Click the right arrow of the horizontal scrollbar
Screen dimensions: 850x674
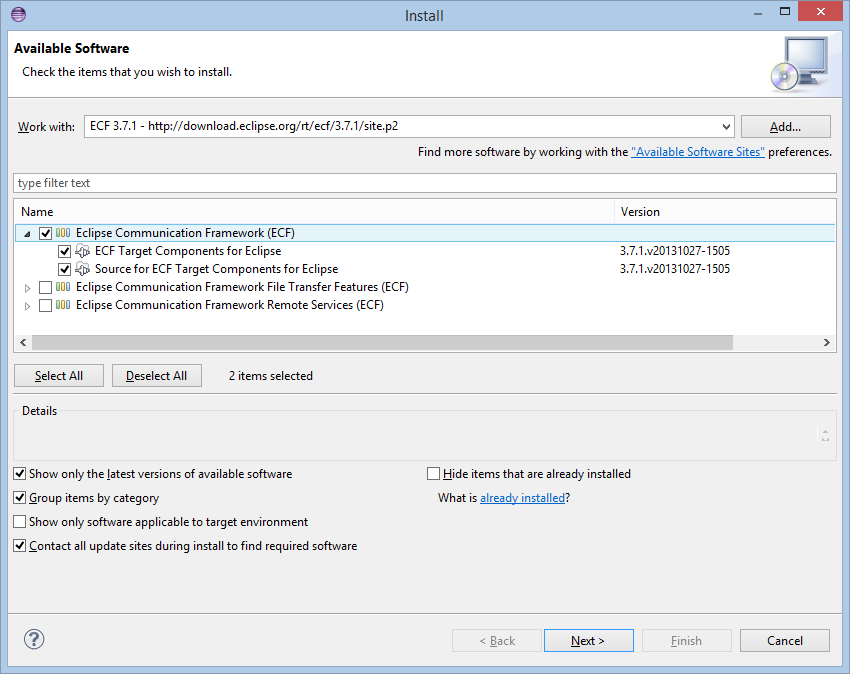(x=827, y=342)
